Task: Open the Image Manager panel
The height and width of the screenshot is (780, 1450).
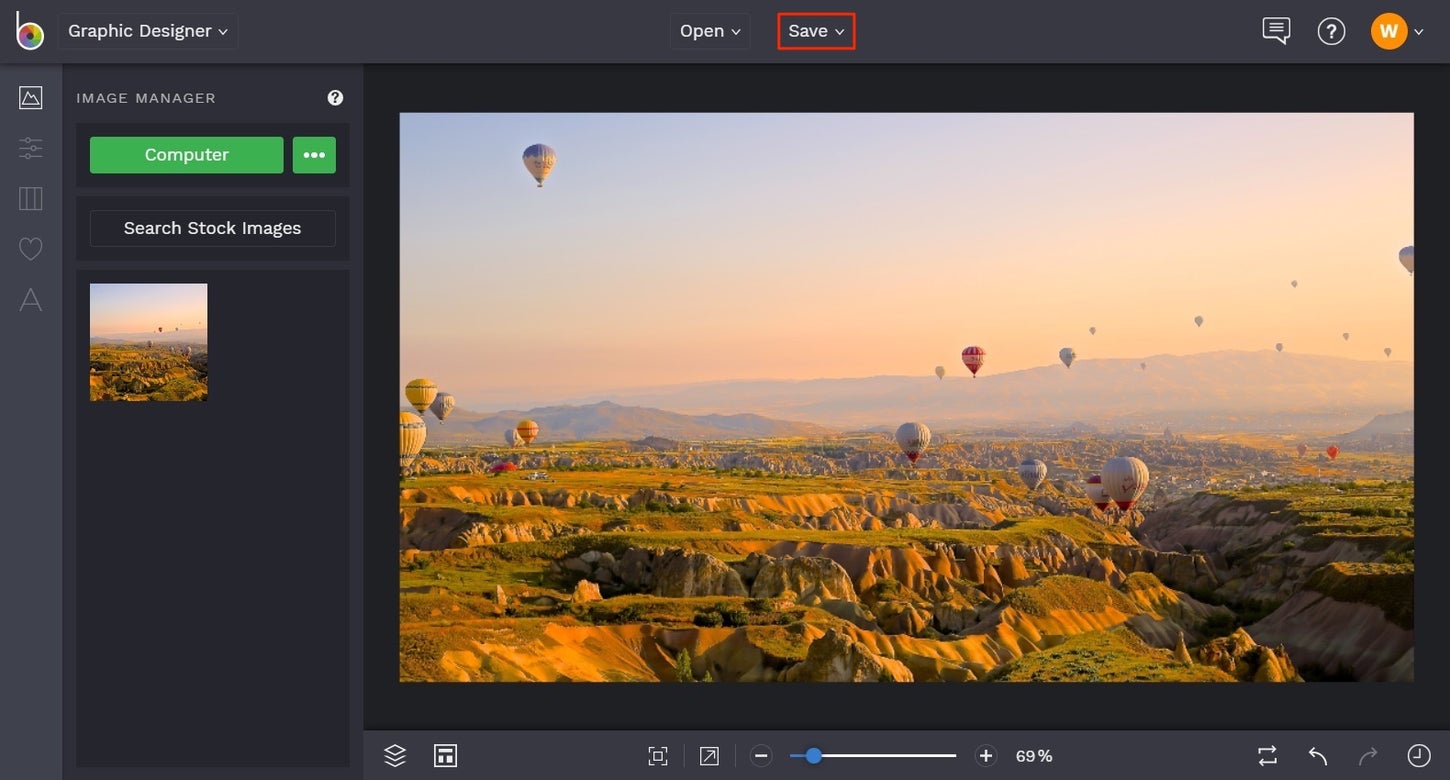Action: click(30, 97)
